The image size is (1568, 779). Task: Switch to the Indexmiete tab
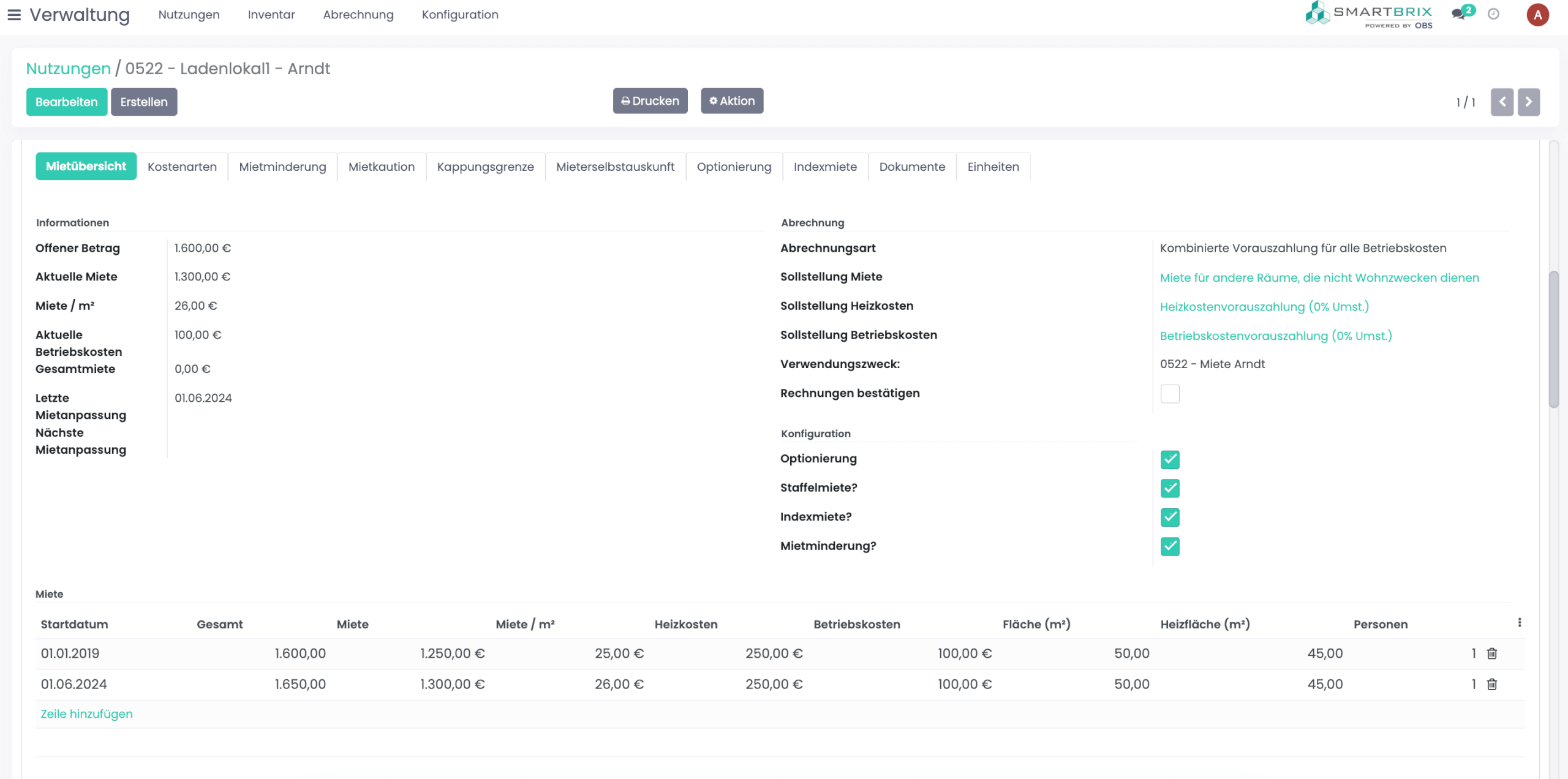click(x=825, y=167)
